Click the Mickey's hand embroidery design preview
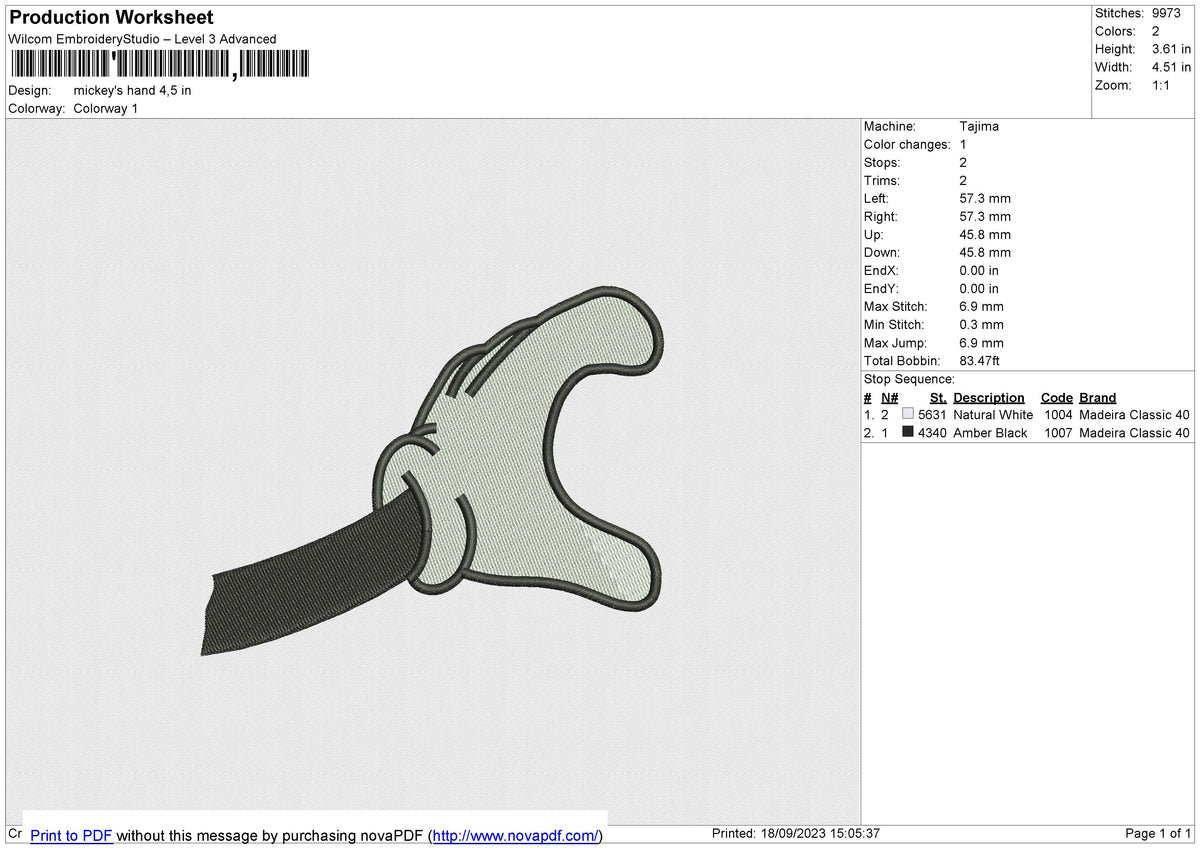 coord(431,469)
